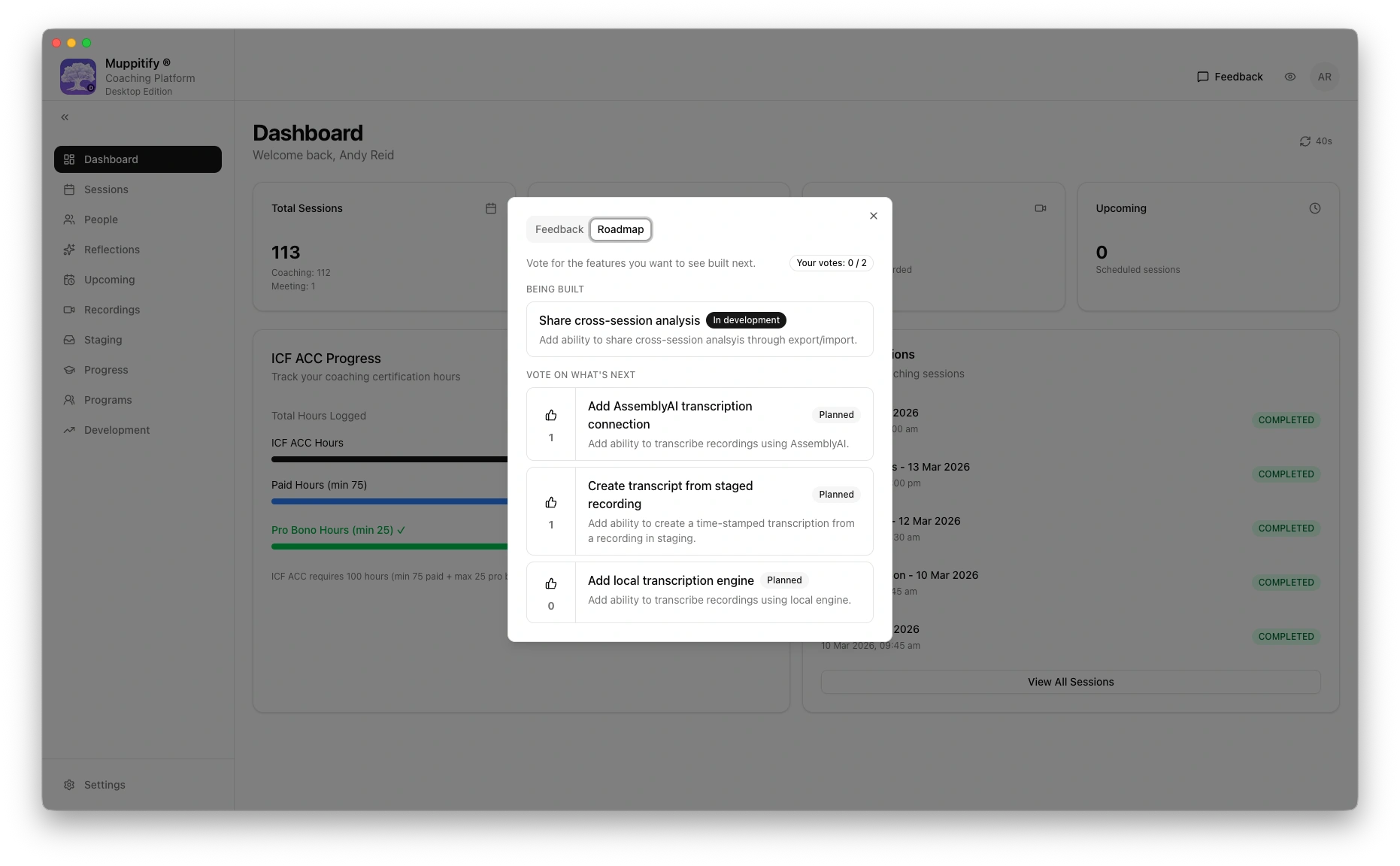Image resolution: width=1400 pixels, height=866 pixels.
Task: Collapse the sidebar using the chevron
Action: tap(65, 117)
